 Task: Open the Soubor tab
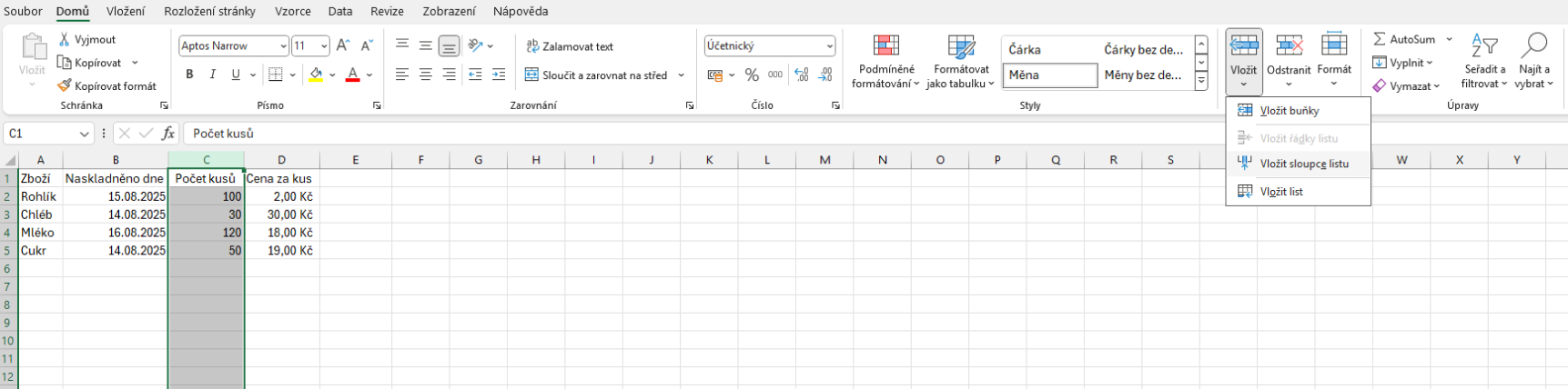23,12
